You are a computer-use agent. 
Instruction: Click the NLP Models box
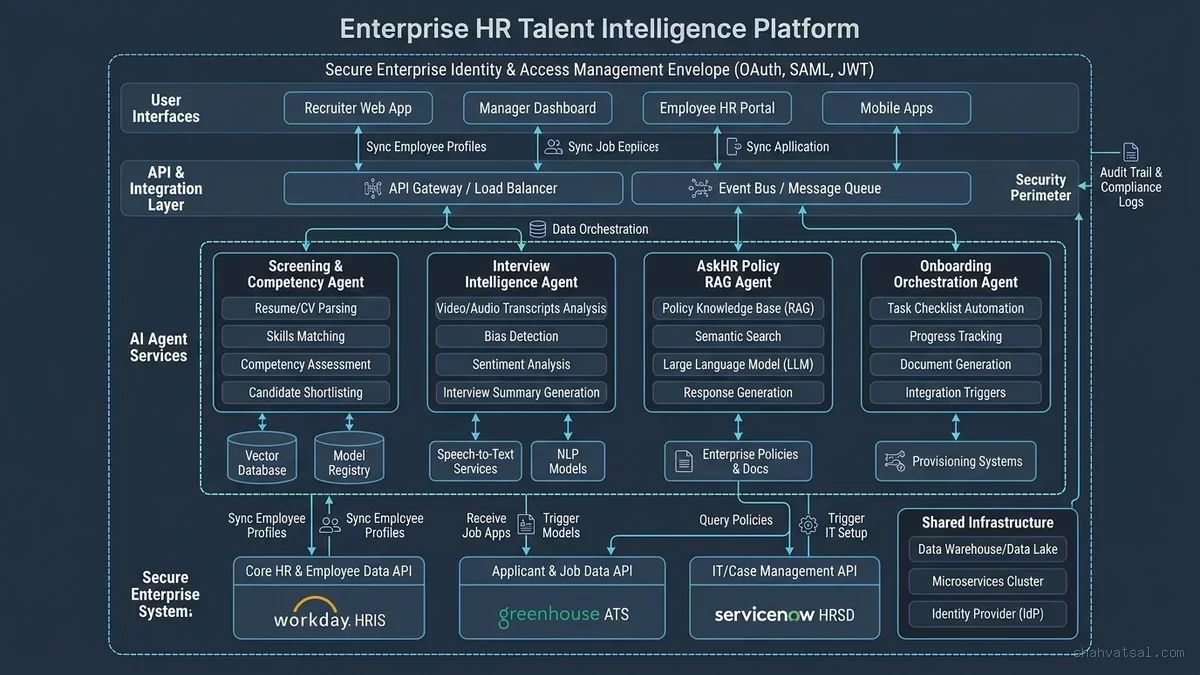(x=568, y=461)
